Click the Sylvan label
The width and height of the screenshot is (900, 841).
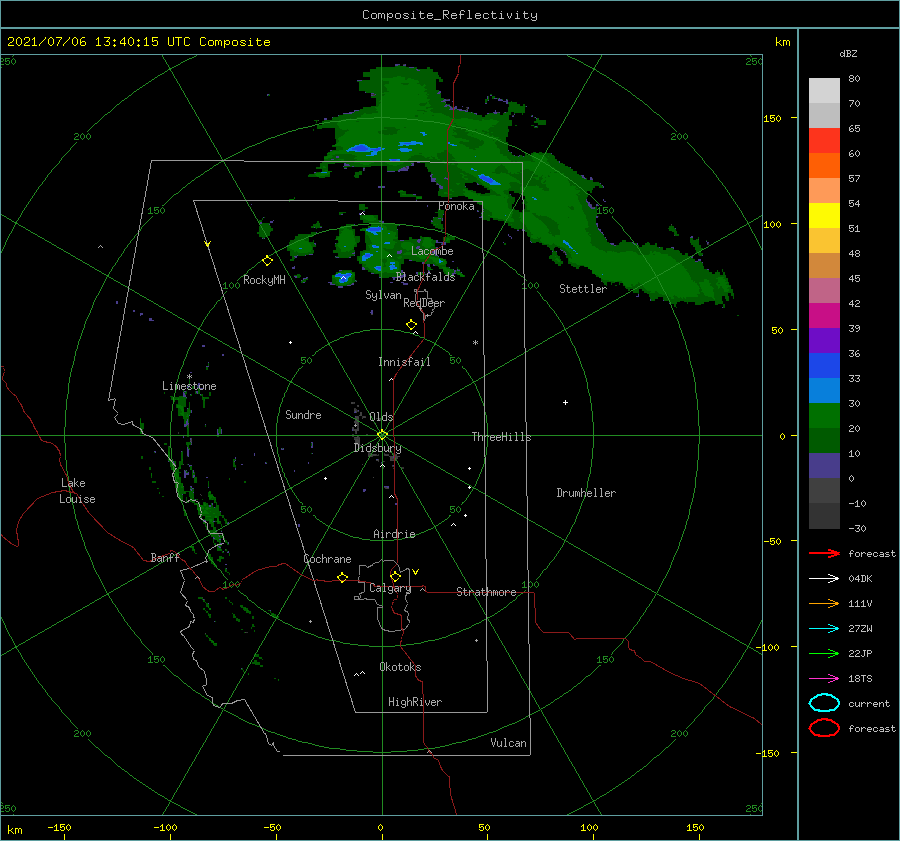383,295
